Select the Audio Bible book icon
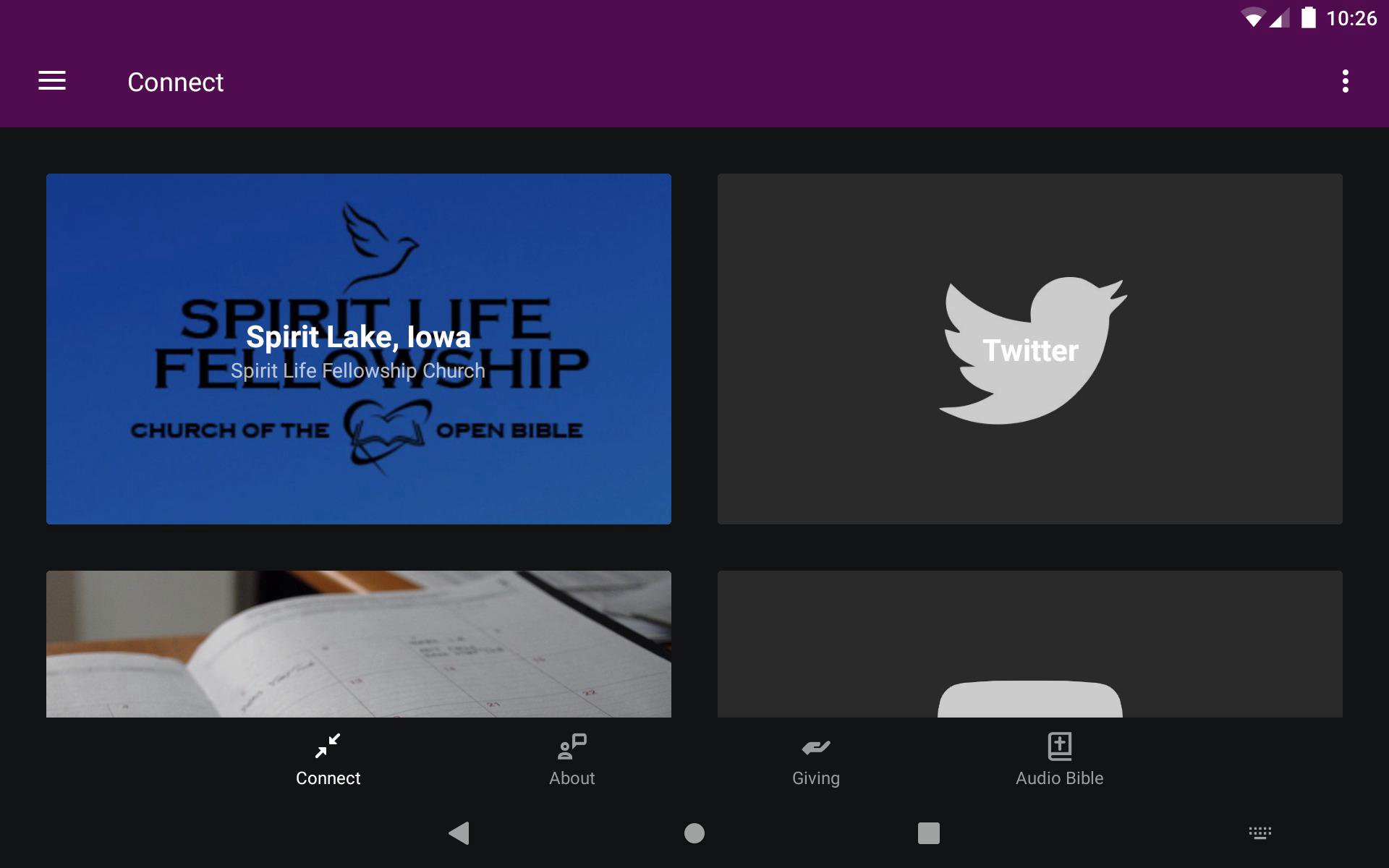Image resolution: width=1389 pixels, height=868 pixels. (x=1059, y=746)
